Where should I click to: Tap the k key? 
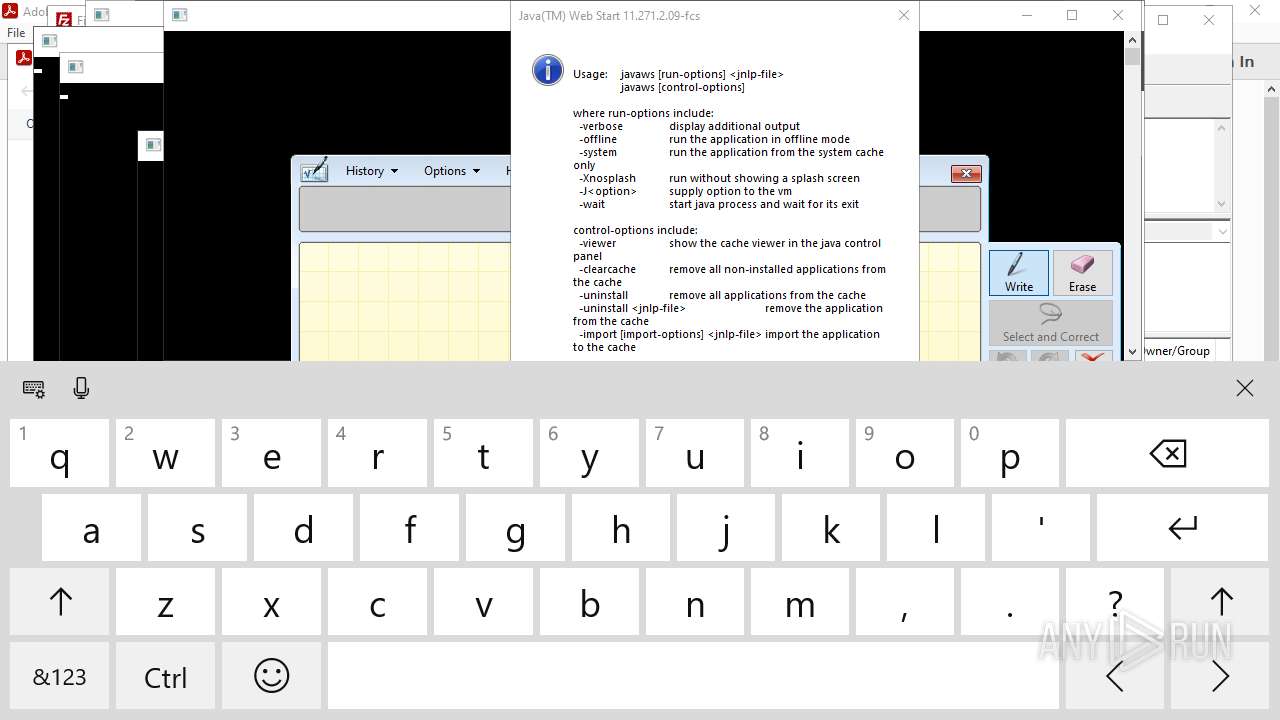pyautogui.click(x=831, y=528)
